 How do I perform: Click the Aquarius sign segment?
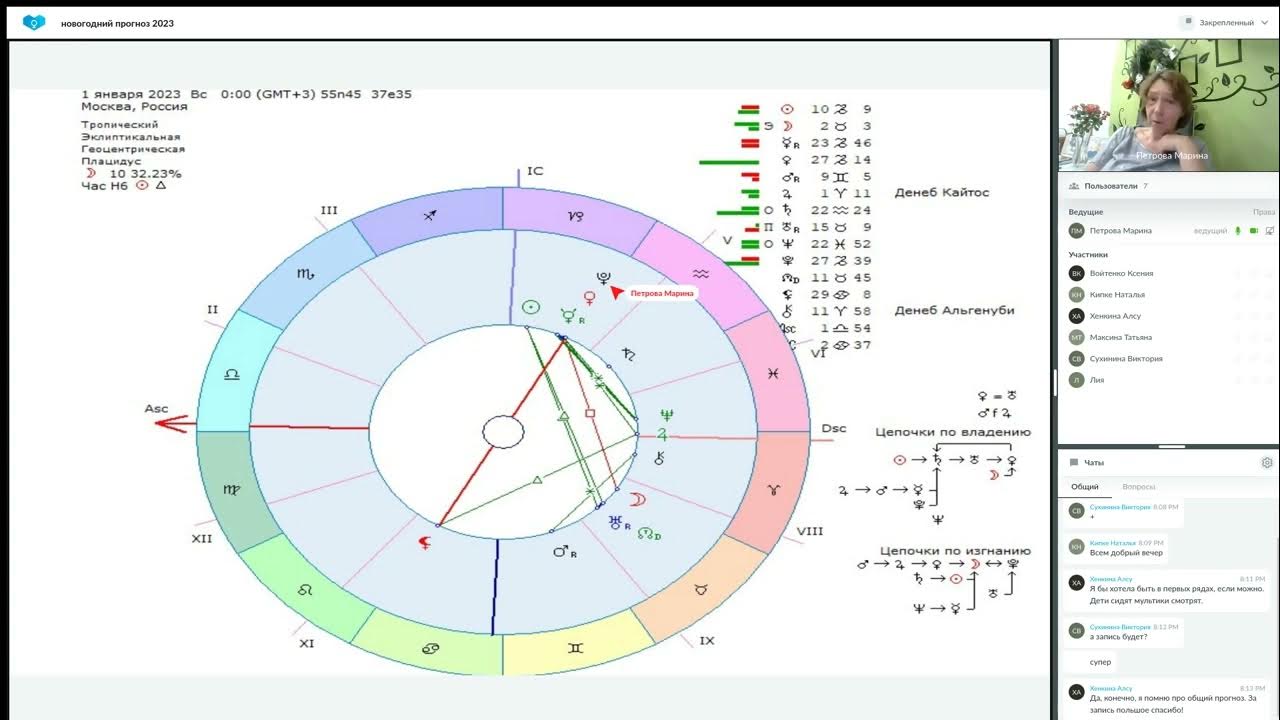tap(700, 272)
